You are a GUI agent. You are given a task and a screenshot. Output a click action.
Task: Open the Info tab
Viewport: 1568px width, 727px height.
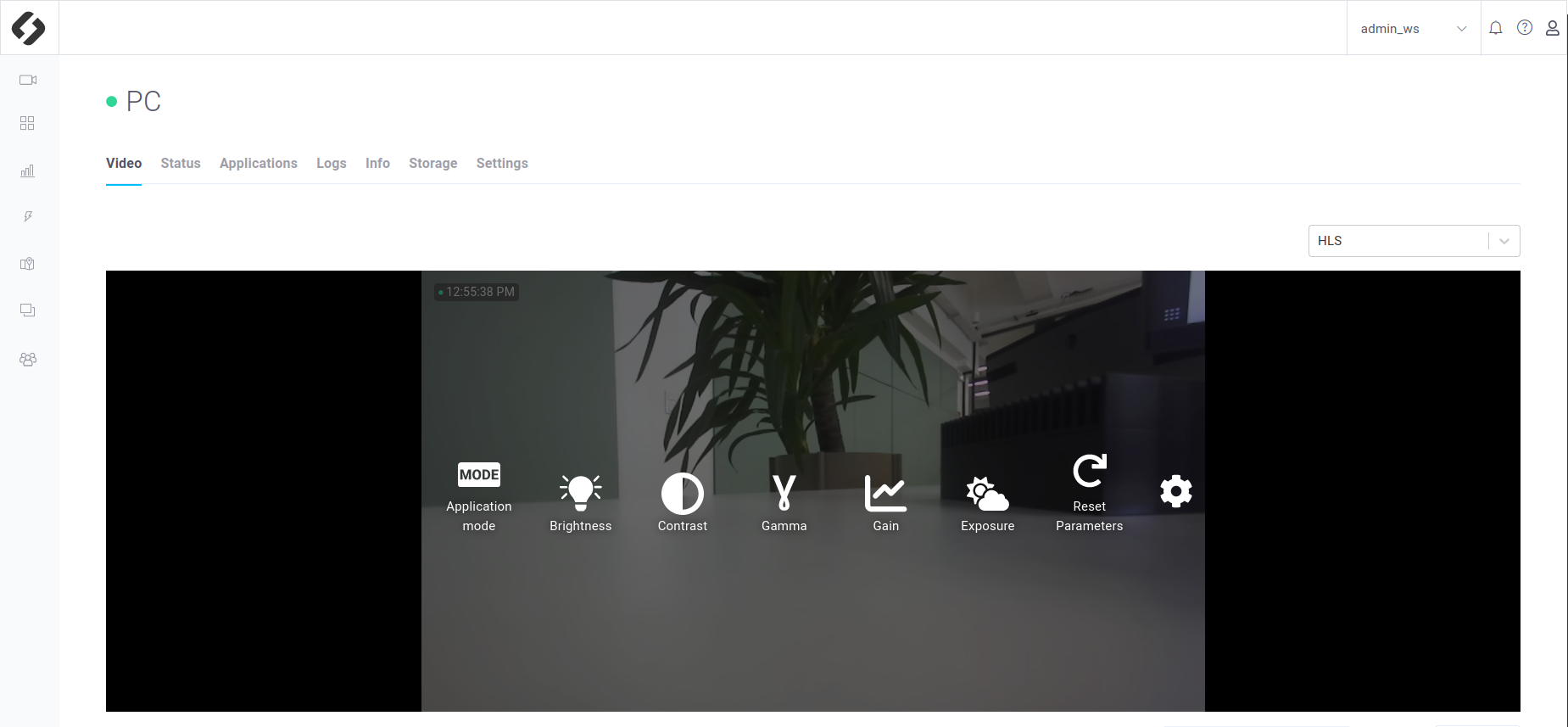click(377, 164)
